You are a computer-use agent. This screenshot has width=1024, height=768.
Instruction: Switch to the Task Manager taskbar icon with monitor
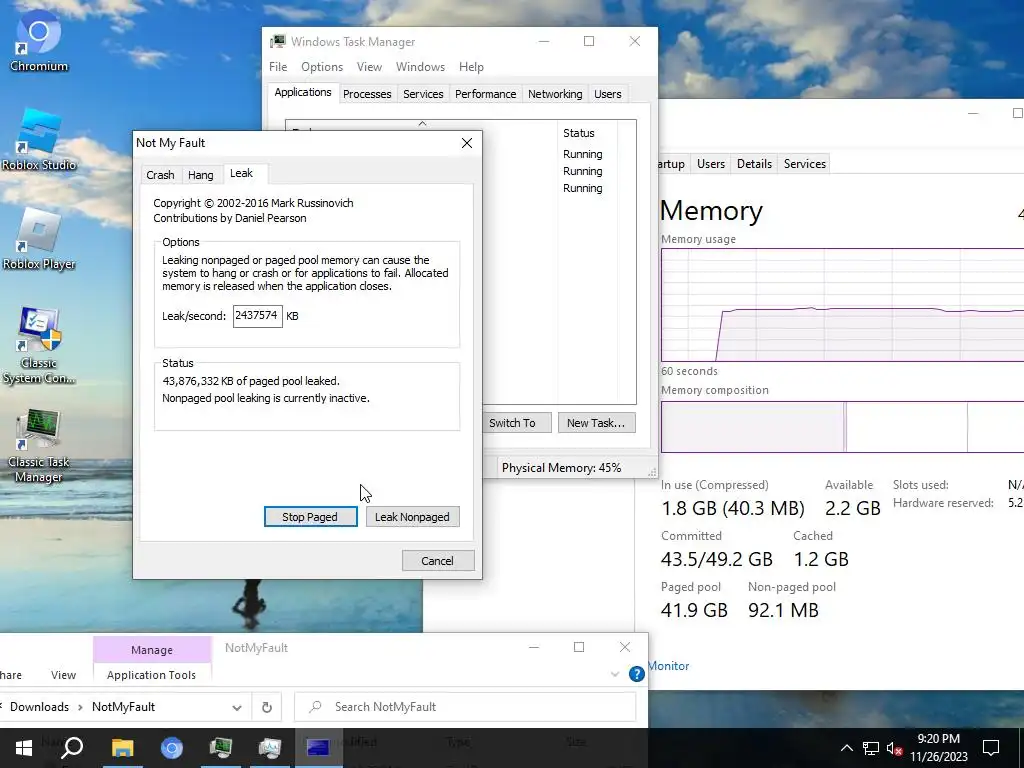(269, 748)
